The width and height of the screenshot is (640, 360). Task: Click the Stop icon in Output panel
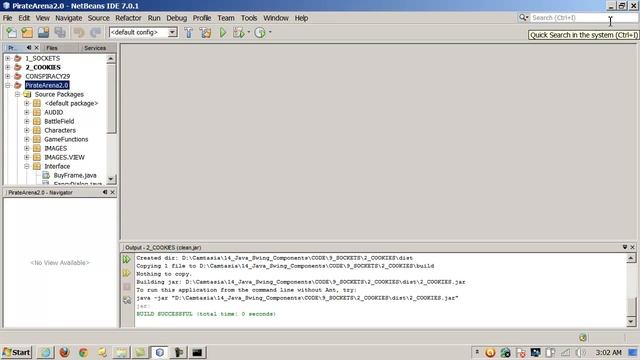click(x=127, y=287)
